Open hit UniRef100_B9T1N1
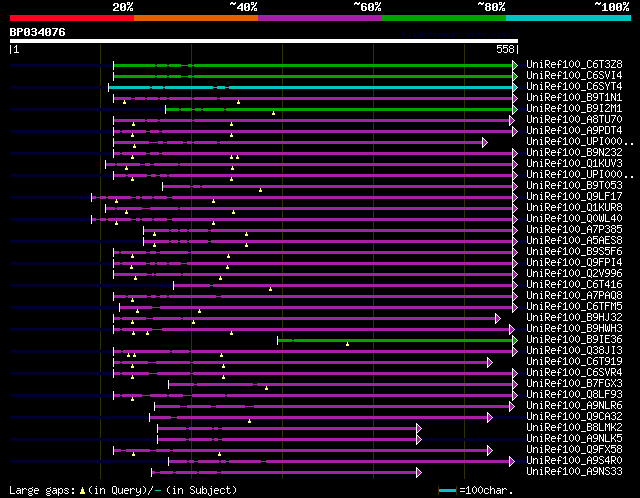The height and width of the screenshot is (498, 640). click(x=574, y=98)
